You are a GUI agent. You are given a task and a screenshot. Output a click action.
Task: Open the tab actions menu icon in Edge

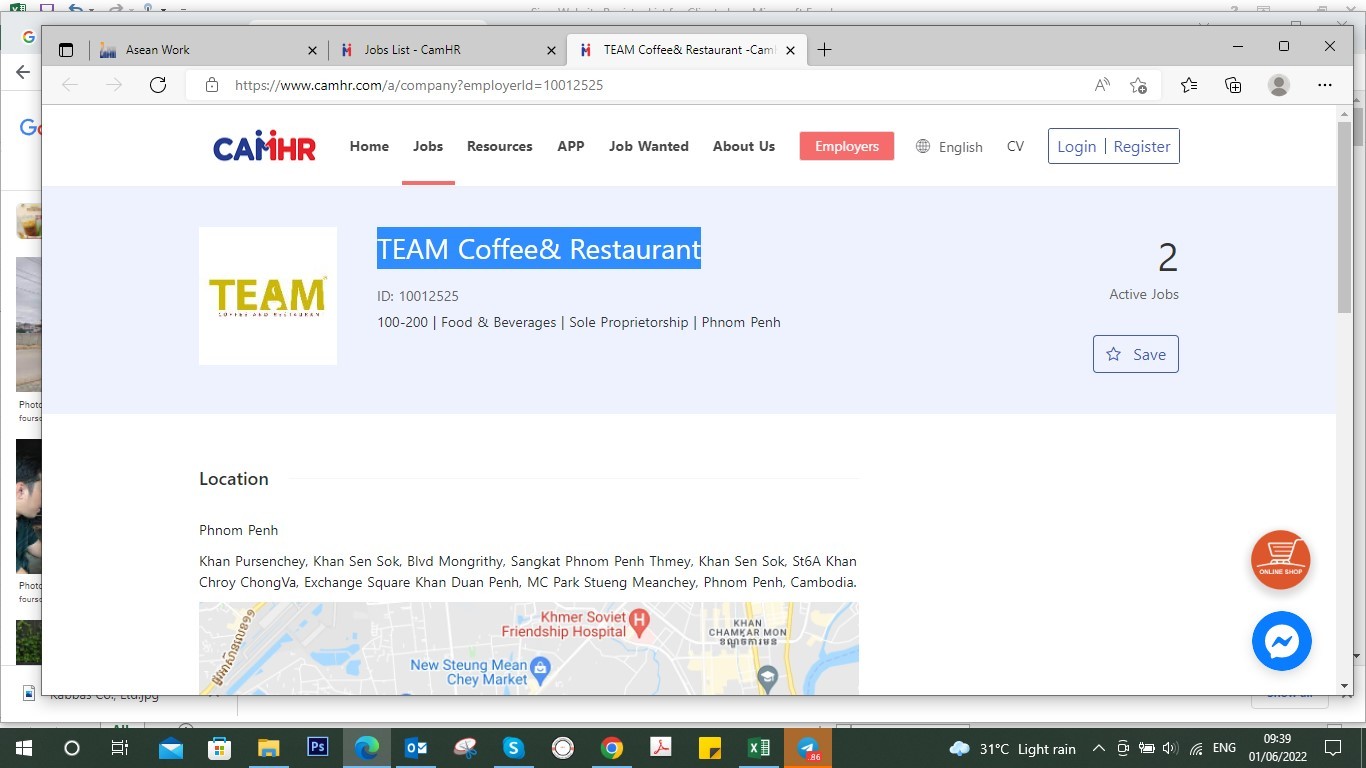(66, 50)
